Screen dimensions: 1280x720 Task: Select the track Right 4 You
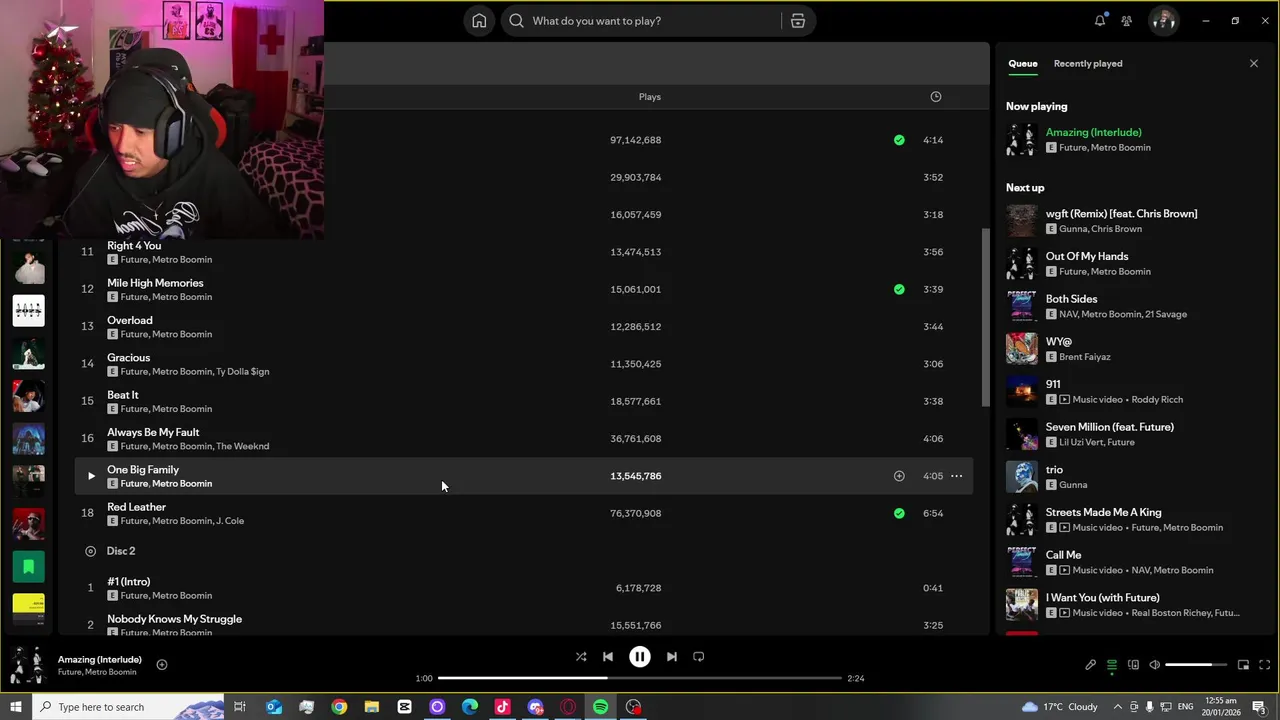click(134, 246)
